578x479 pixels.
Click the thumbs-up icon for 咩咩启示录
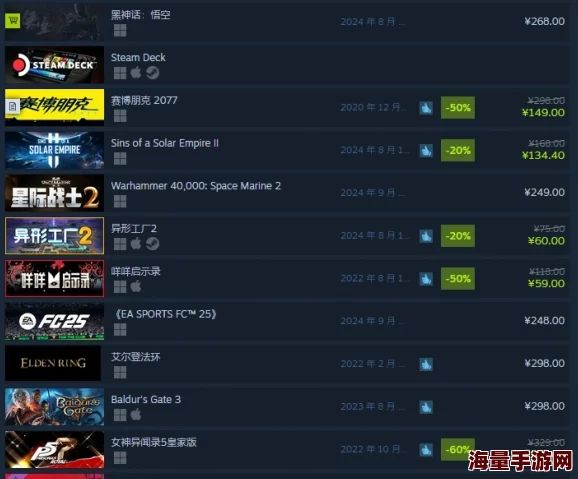coord(426,279)
